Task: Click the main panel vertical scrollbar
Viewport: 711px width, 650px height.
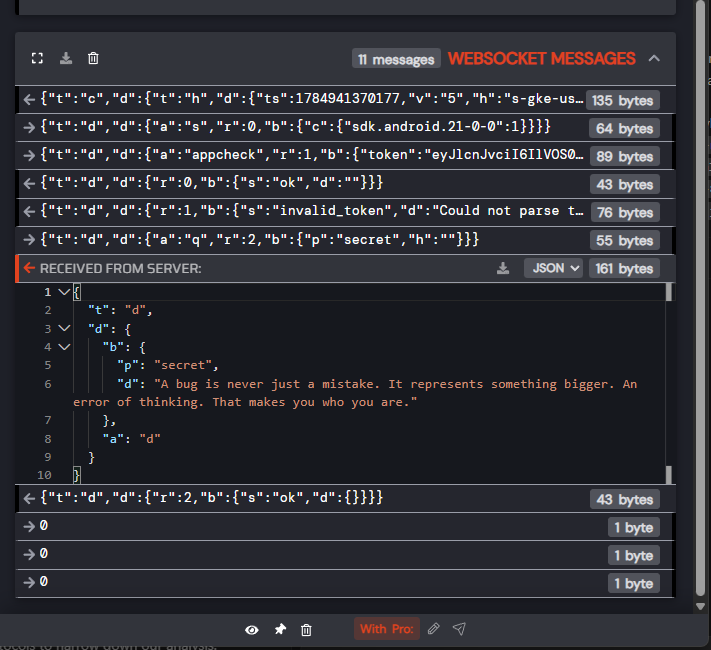Action: tap(701, 299)
